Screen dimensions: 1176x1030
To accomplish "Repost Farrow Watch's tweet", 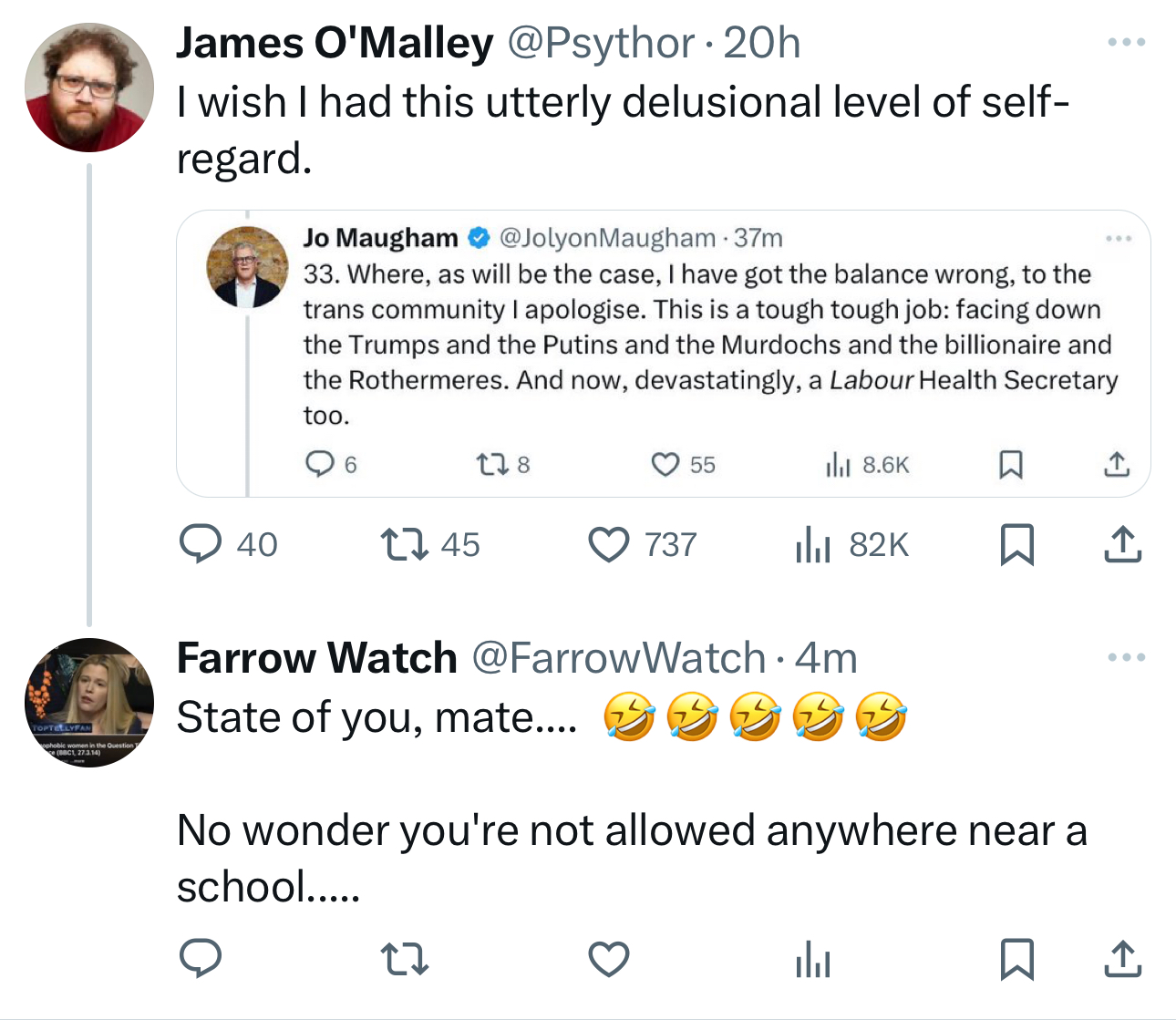I will pyautogui.click(x=404, y=959).
